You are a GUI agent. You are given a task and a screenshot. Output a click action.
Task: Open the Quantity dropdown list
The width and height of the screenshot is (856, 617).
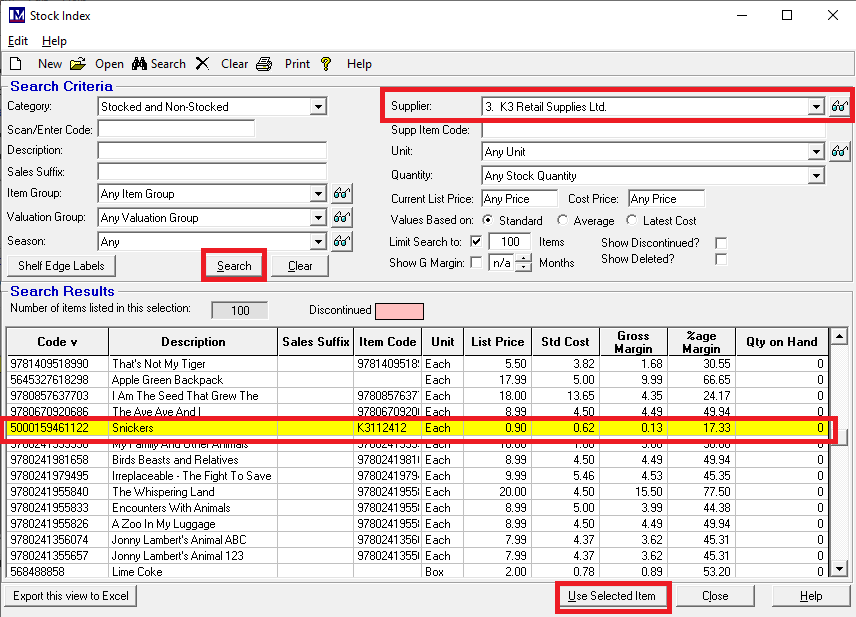[x=815, y=176]
